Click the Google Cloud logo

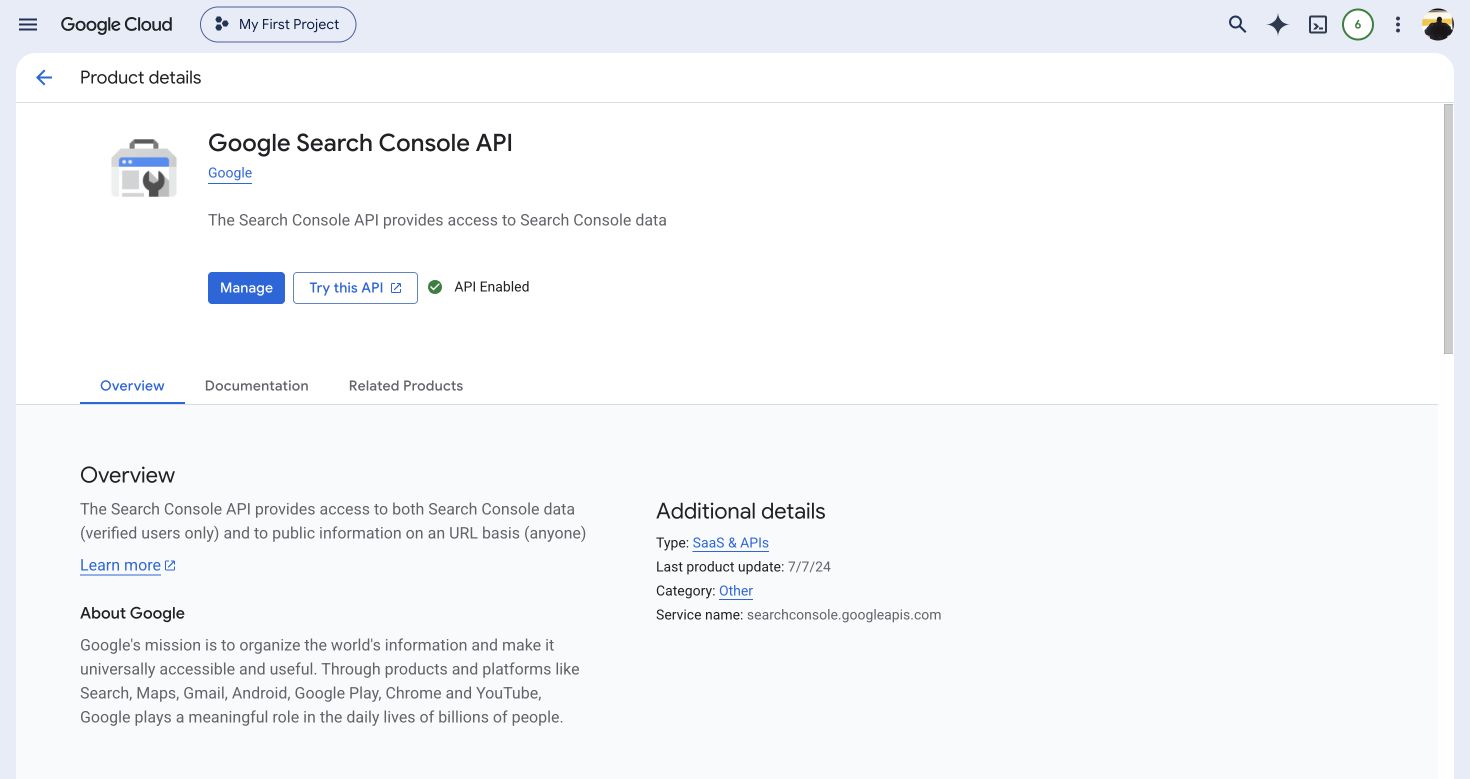[116, 25]
